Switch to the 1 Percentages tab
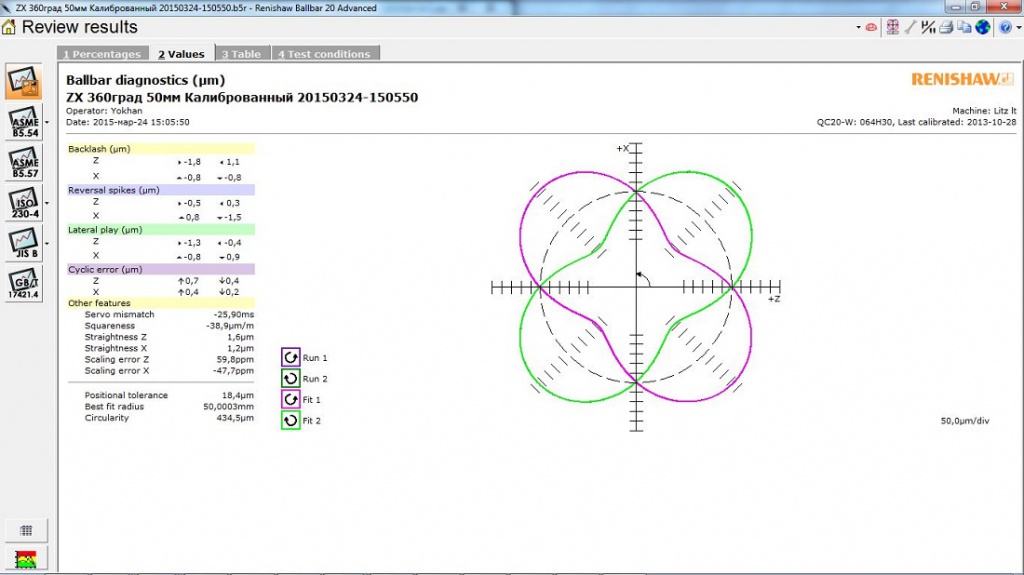The image size is (1024, 575). click(101, 54)
